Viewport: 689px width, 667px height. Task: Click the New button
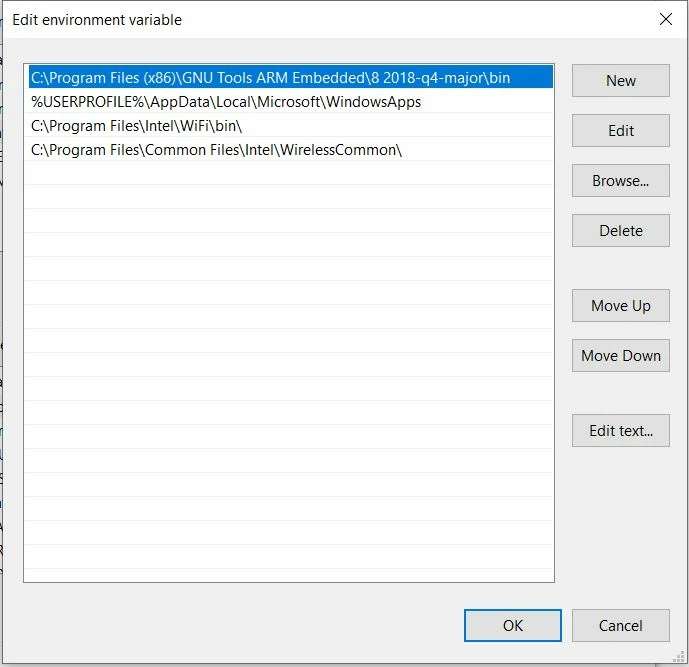(620, 80)
